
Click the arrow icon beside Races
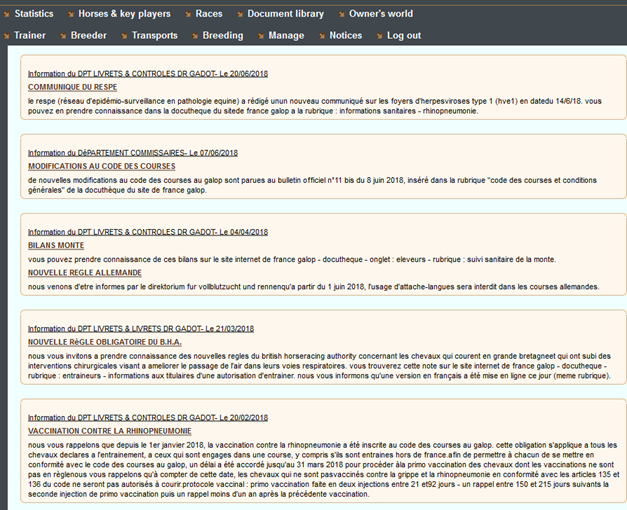coord(188,15)
